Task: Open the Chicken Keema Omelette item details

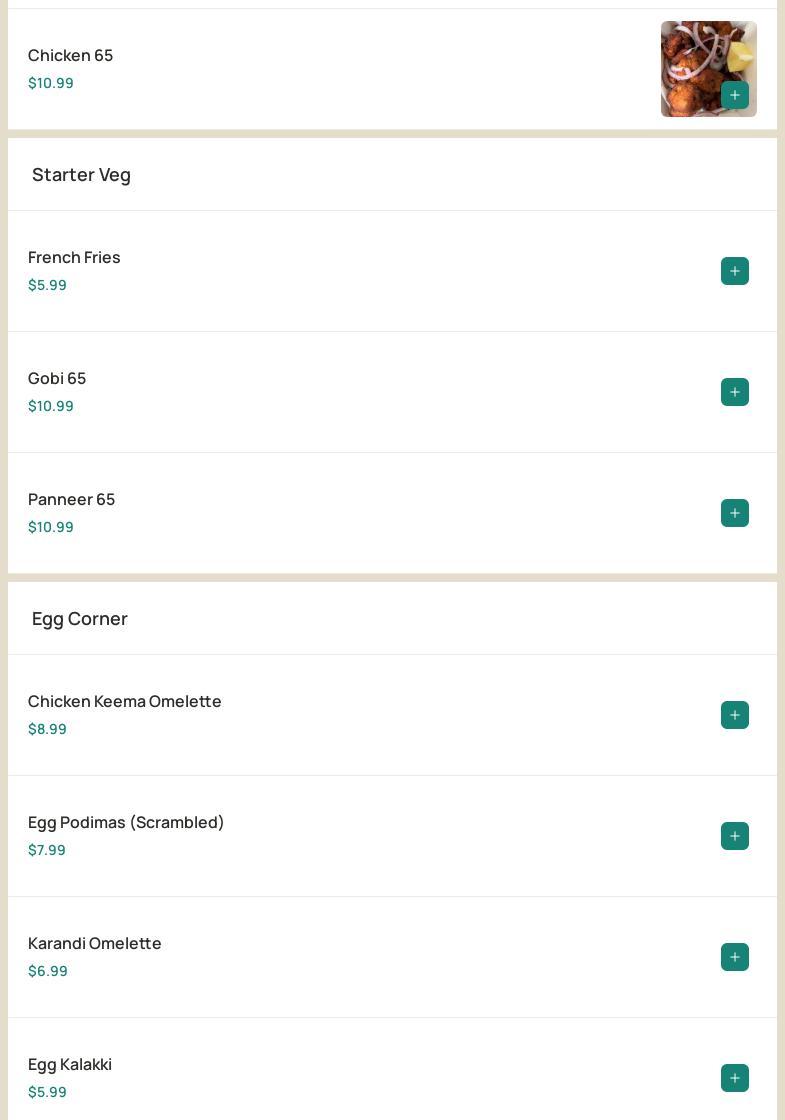Action: (392, 715)
